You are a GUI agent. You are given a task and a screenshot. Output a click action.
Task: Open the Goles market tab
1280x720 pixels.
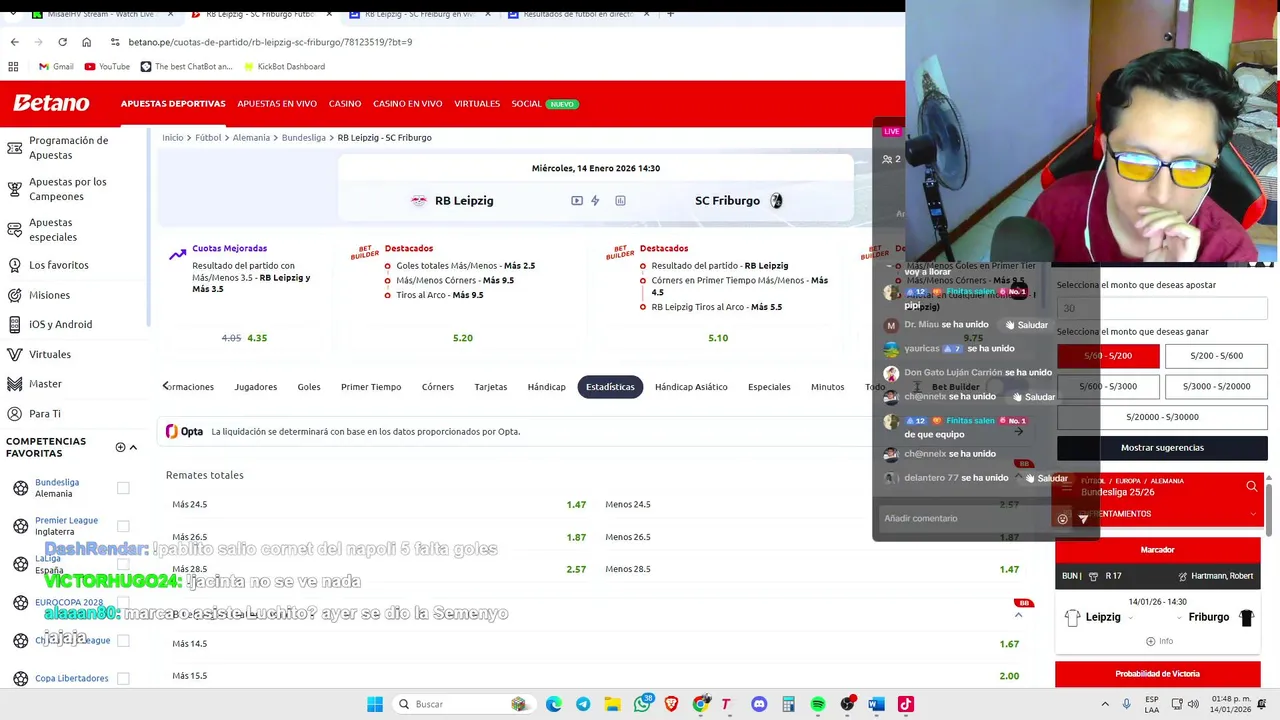coord(309,387)
